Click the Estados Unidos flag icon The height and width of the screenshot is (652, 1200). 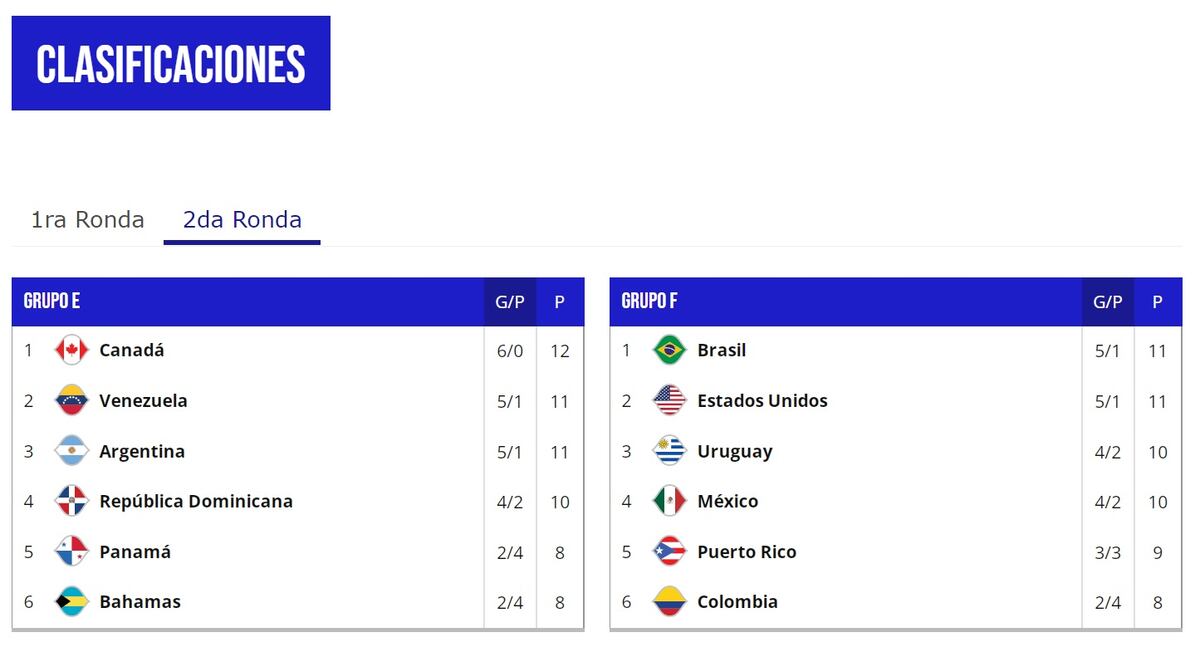669,400
